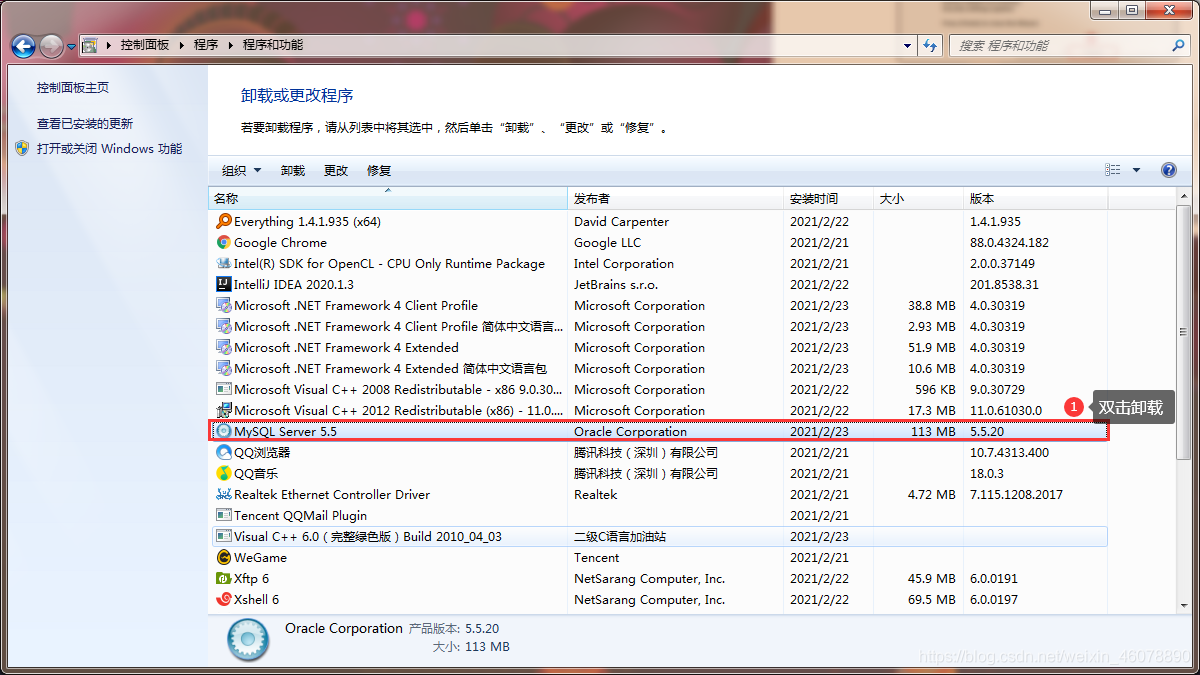Expand the address bar history dropdown

[x=907, y=45]
